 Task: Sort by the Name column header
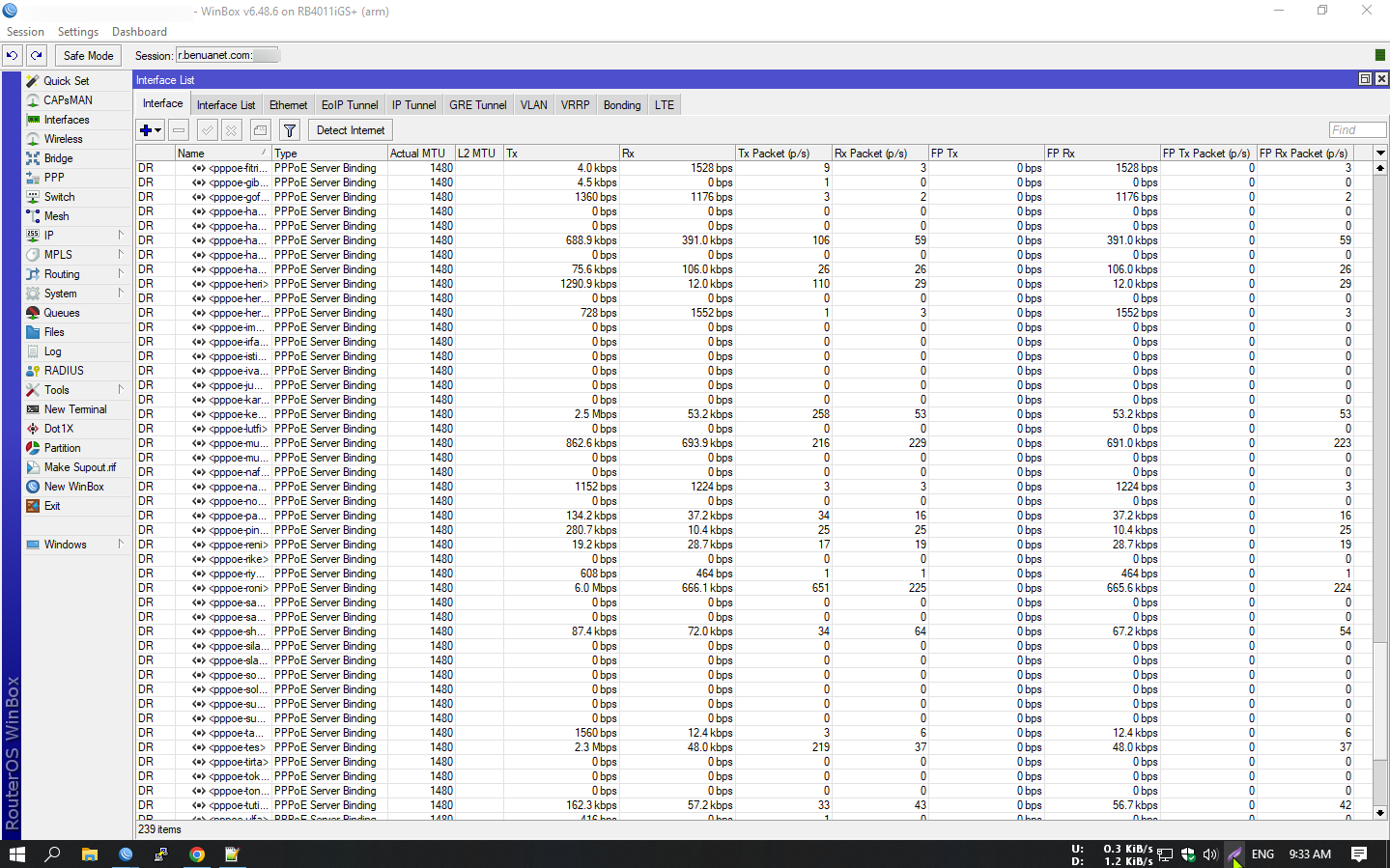[x=222, y=154]
